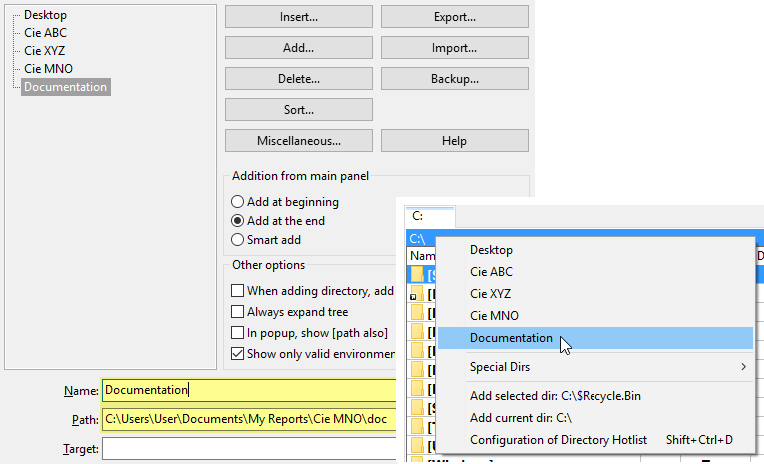Screen dimensions: 764x464
Task: Open the Backup... button
Action: pyautogui.click(x=454, y=79)
